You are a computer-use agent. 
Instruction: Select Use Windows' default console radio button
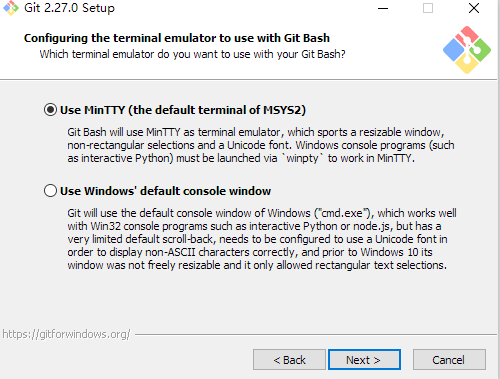coord(50,191)
